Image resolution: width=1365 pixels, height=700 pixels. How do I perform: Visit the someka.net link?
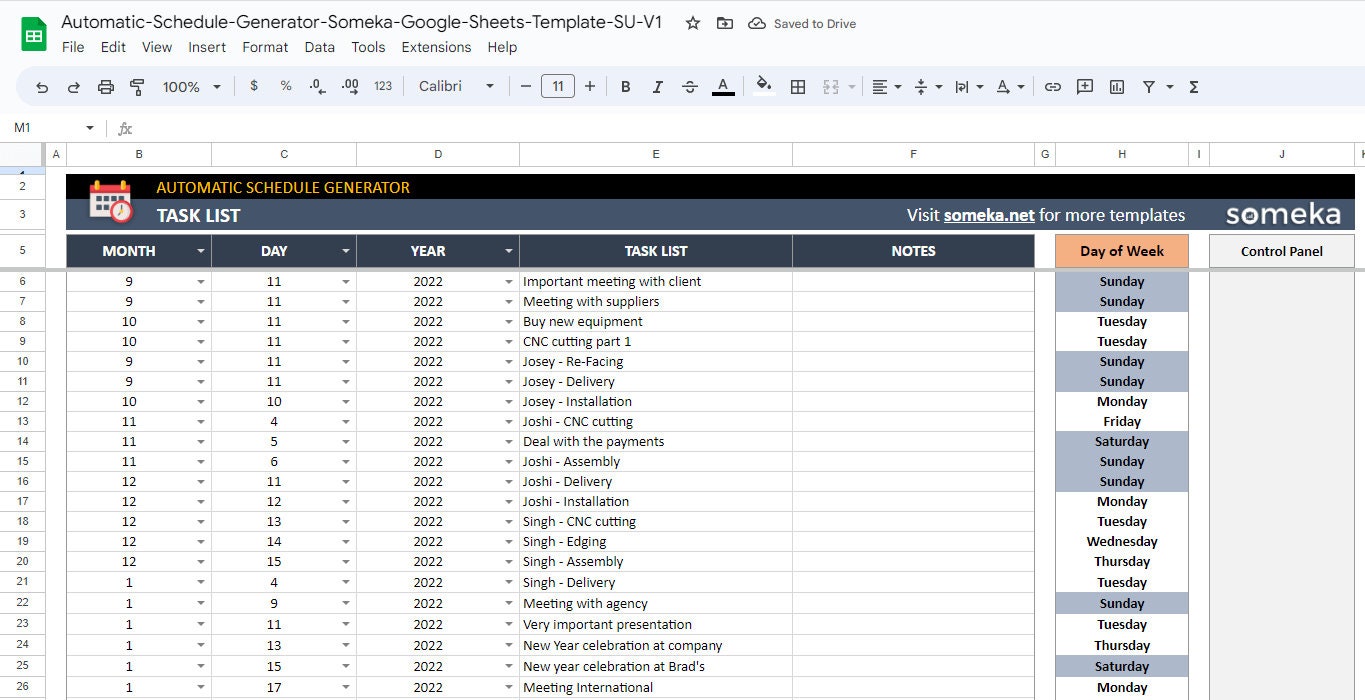click(988, 214)
